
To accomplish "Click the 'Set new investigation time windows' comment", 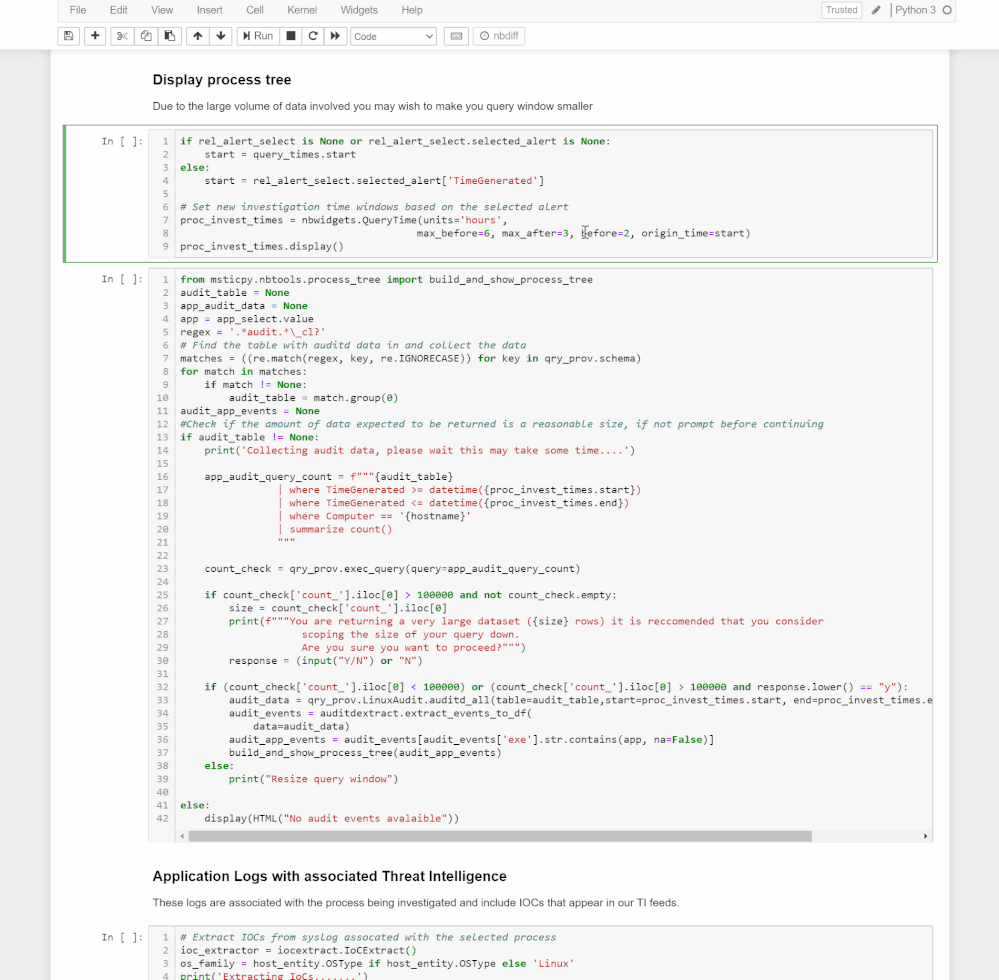I will pos(374,207).
